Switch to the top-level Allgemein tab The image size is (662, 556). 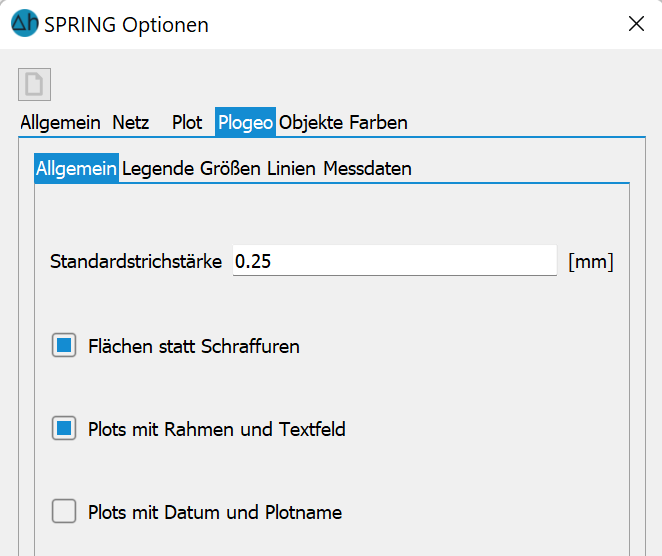60,122
